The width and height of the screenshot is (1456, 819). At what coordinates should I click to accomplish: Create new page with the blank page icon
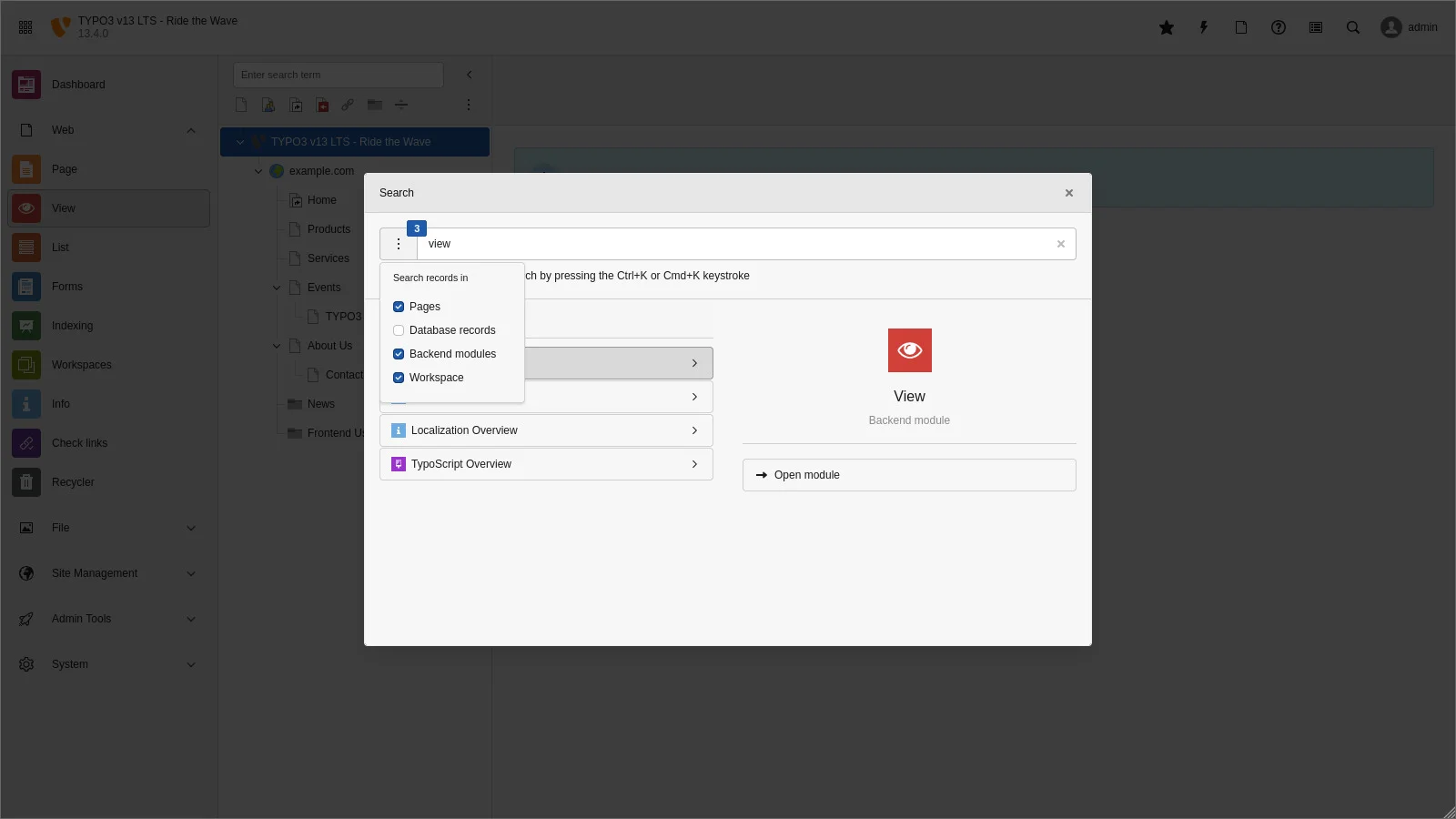click(241, 105)
